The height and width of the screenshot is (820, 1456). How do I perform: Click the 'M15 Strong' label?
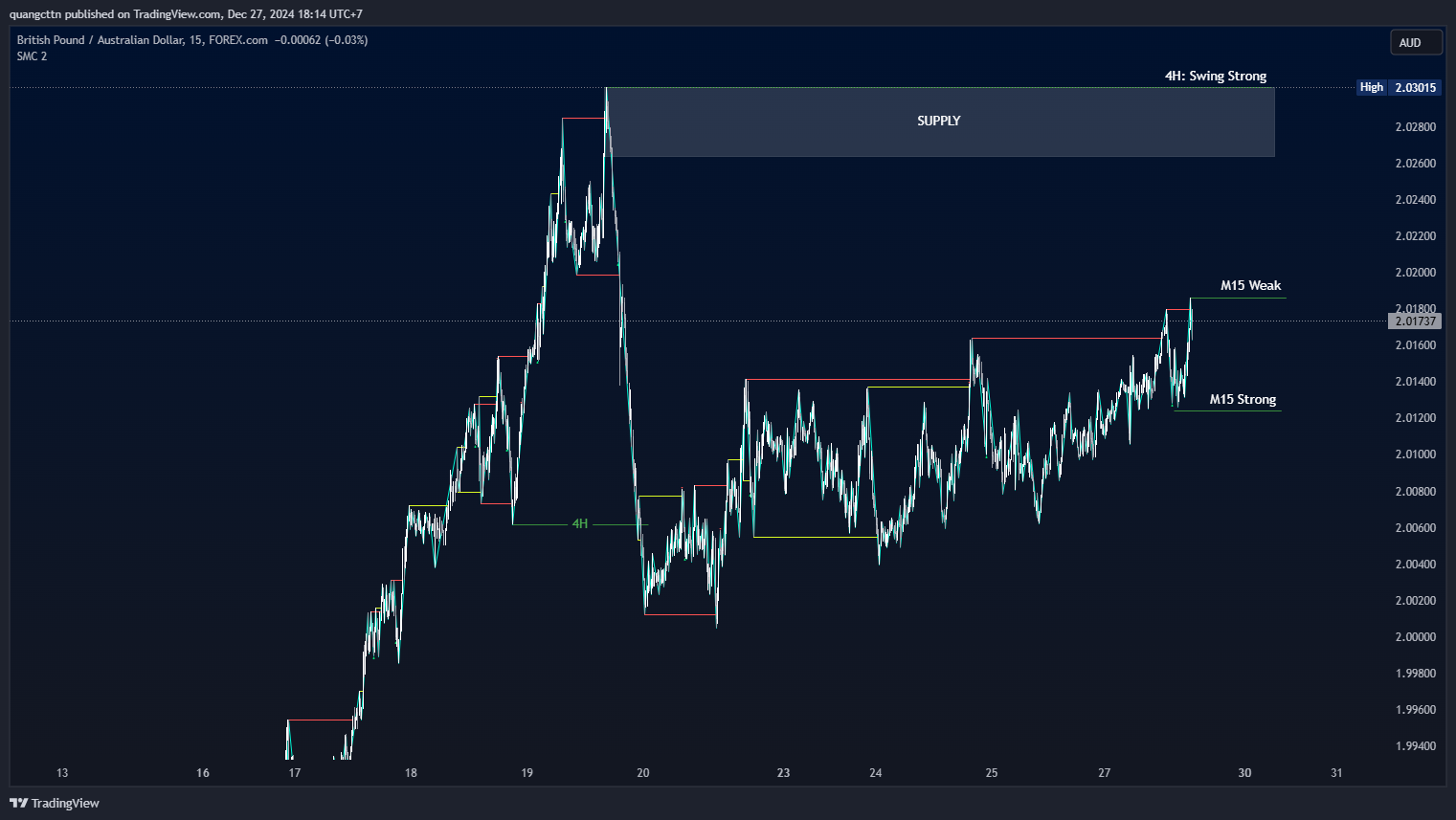pos(1243,399)
